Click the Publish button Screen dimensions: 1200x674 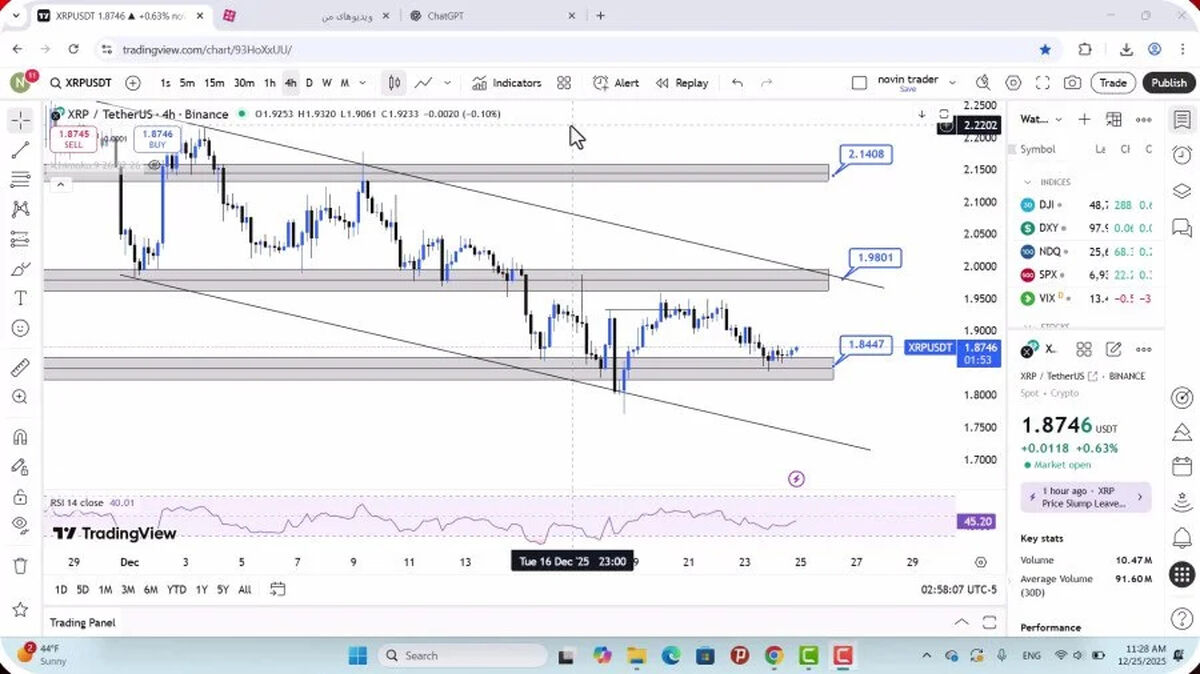(1169, 83)
